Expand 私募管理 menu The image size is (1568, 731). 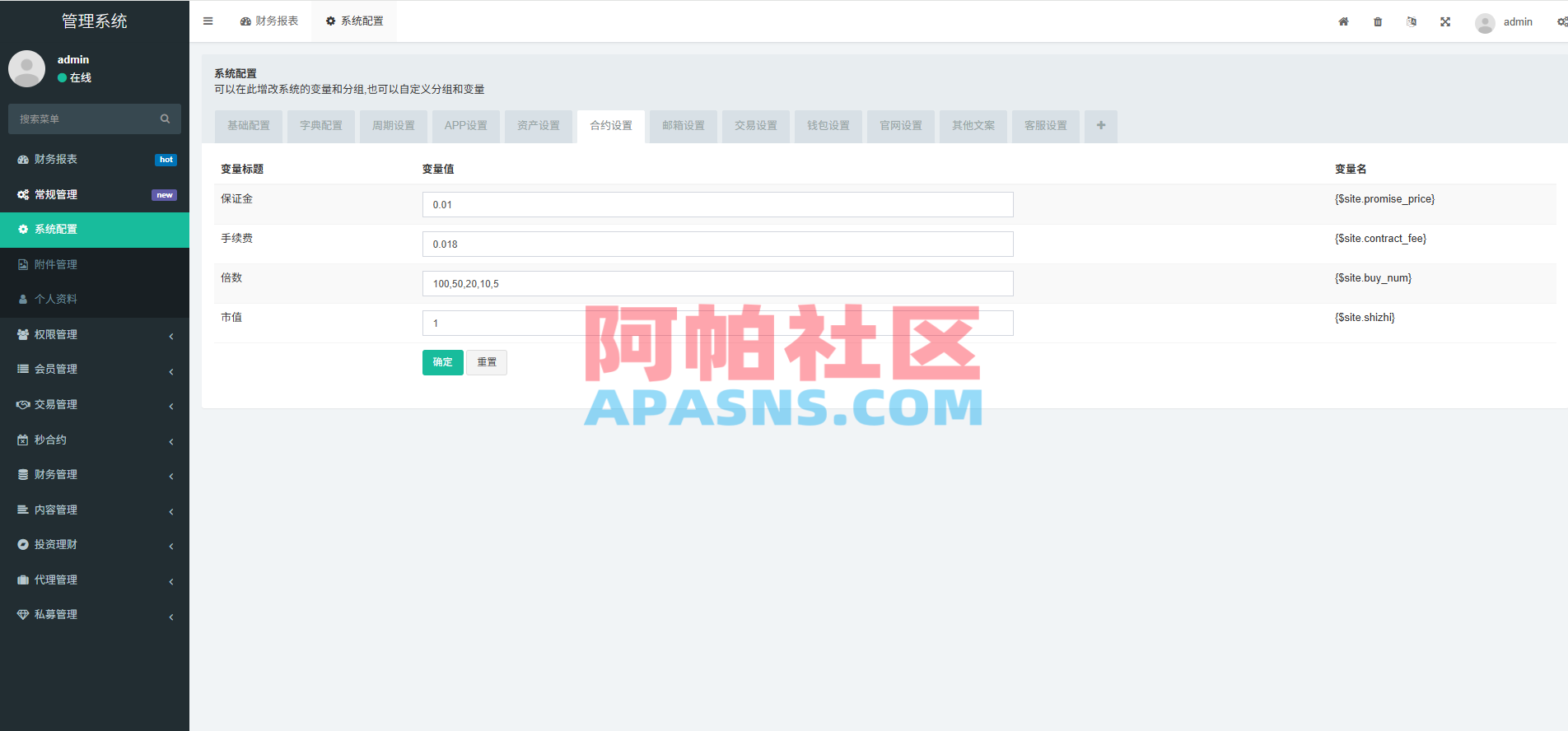point(95,614)
